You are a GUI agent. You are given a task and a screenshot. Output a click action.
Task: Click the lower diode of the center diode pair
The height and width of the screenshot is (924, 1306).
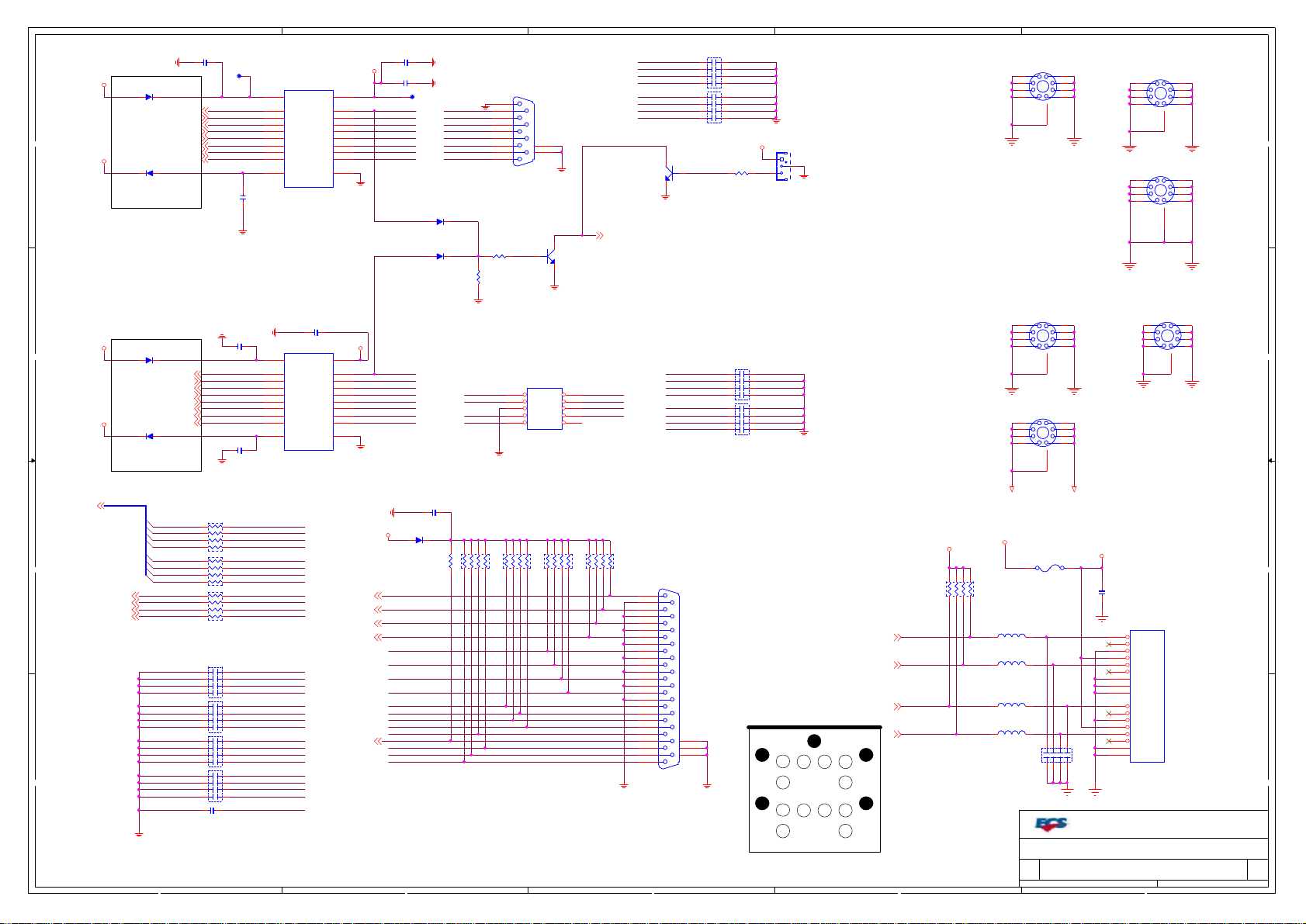[440, 256]
